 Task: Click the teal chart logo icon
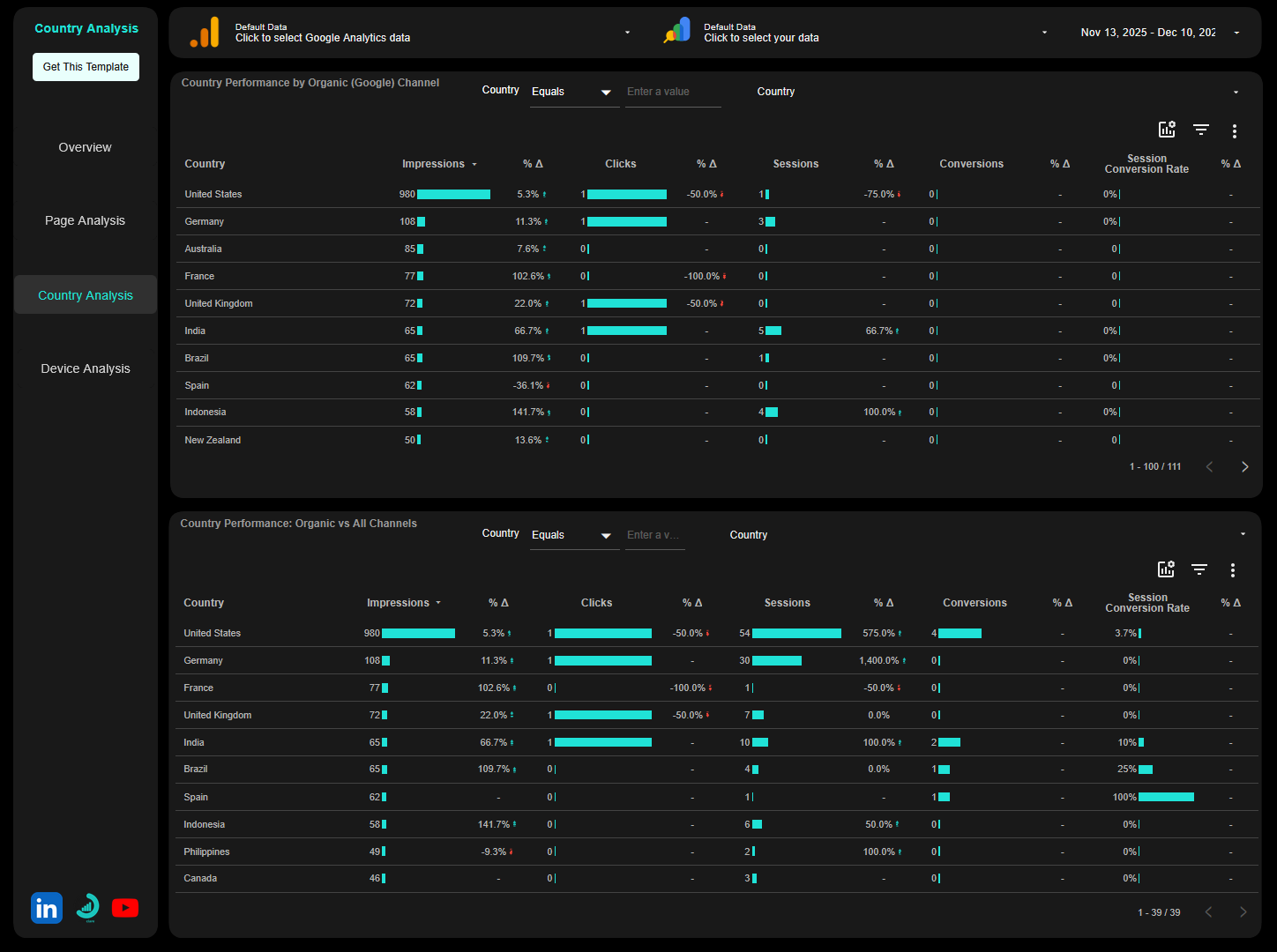click(x=87, y=907)
